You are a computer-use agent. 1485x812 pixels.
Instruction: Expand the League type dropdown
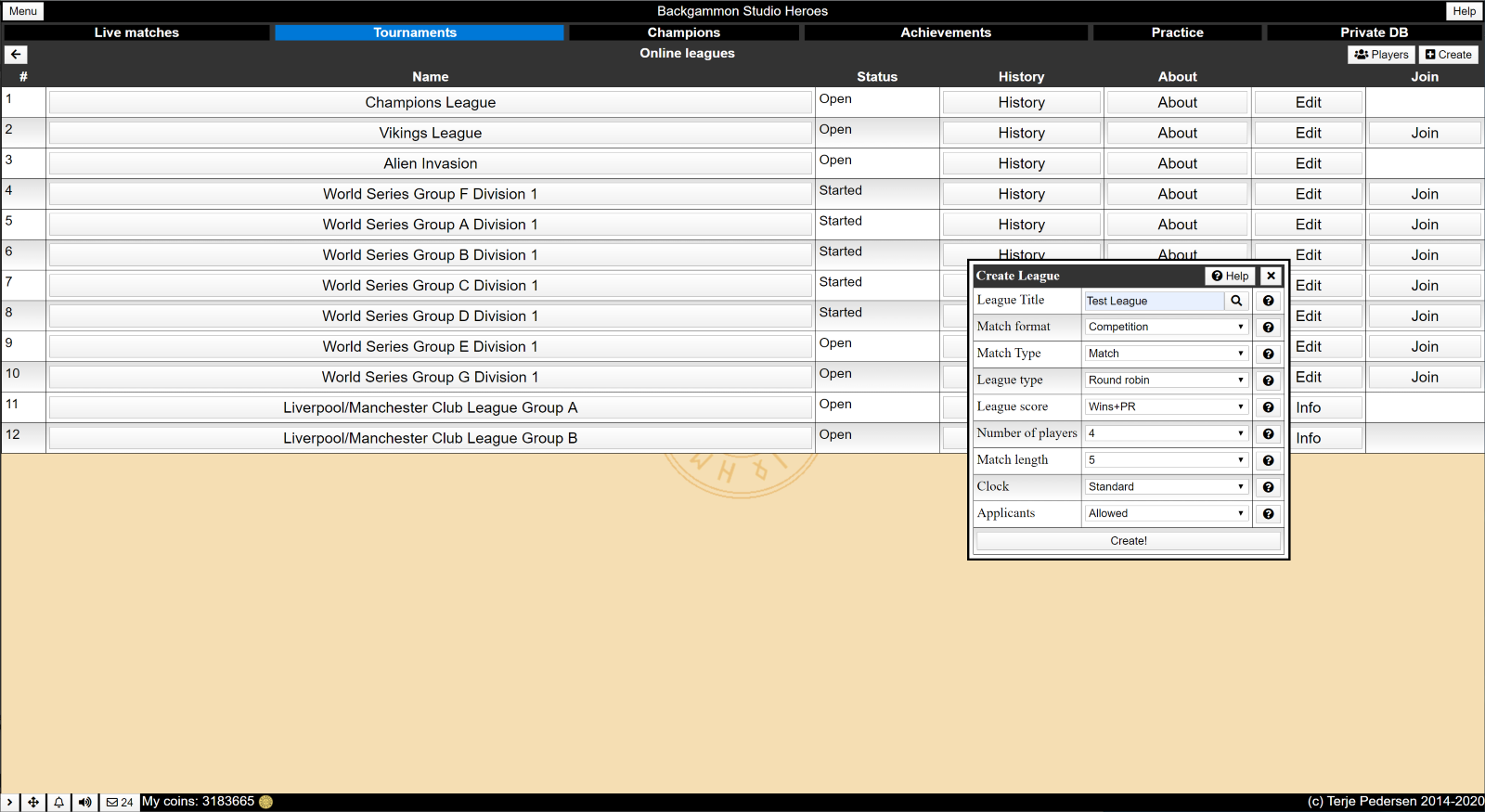[x=1166, y=380]
